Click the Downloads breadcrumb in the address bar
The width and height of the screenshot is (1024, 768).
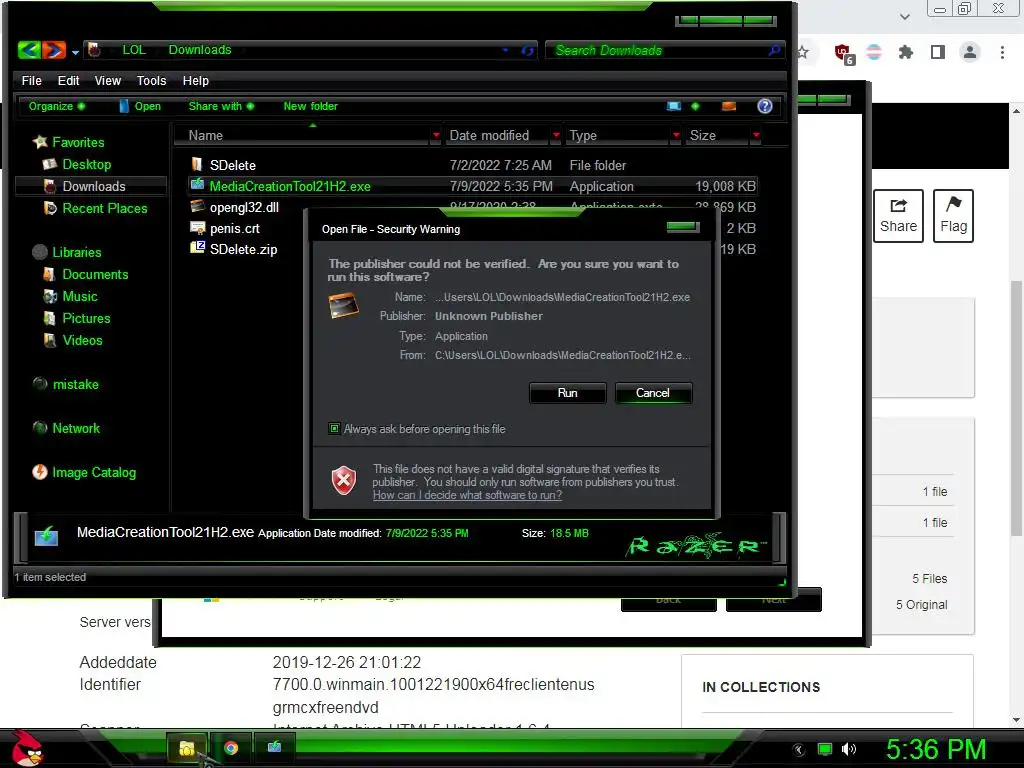[200, 50]
